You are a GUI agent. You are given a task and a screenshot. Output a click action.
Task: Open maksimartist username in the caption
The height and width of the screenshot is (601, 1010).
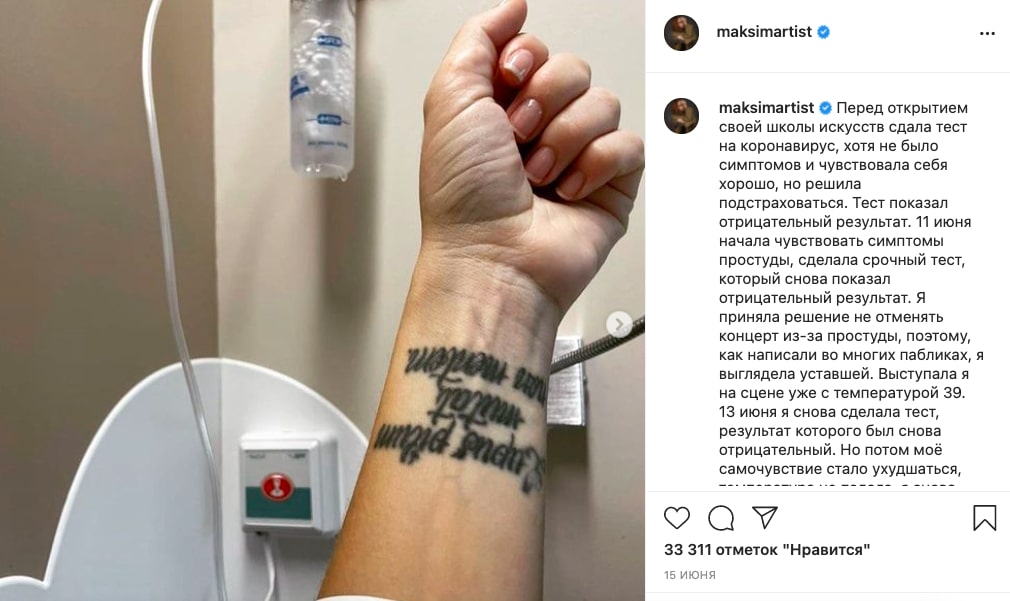pos(767,108)
